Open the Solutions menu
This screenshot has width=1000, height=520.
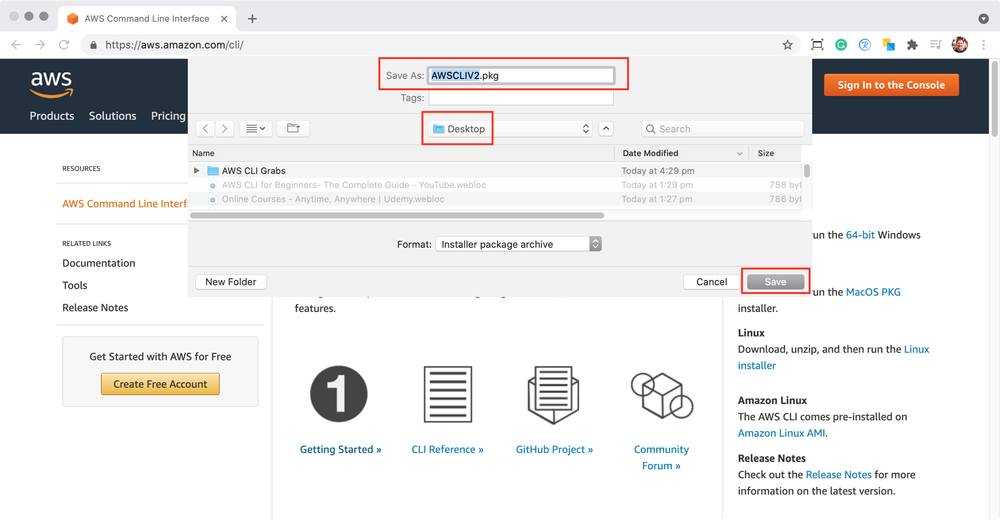click(x=112, y=115)
